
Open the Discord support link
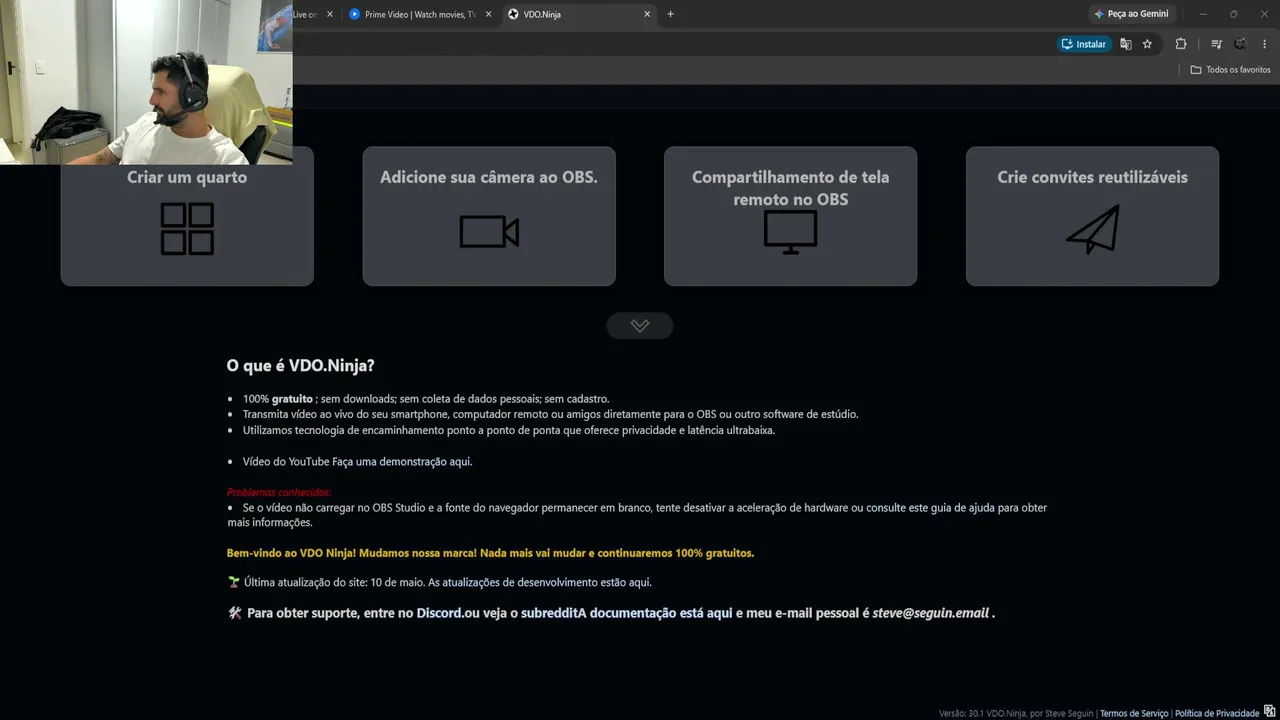pyautogui.click(x=439, y=613)
